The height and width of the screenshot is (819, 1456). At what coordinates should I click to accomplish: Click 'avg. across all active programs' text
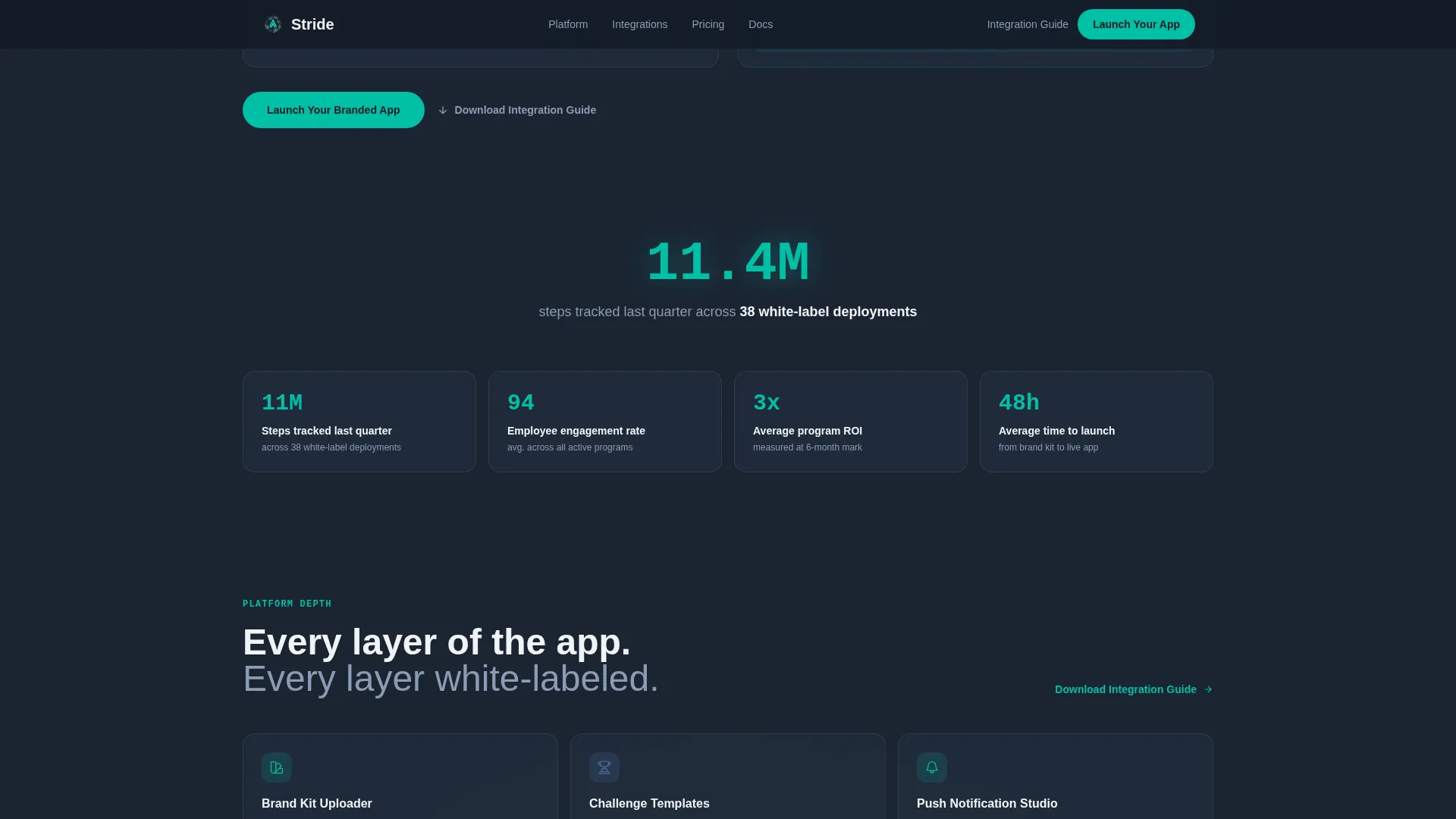click(x=570, y=447)
